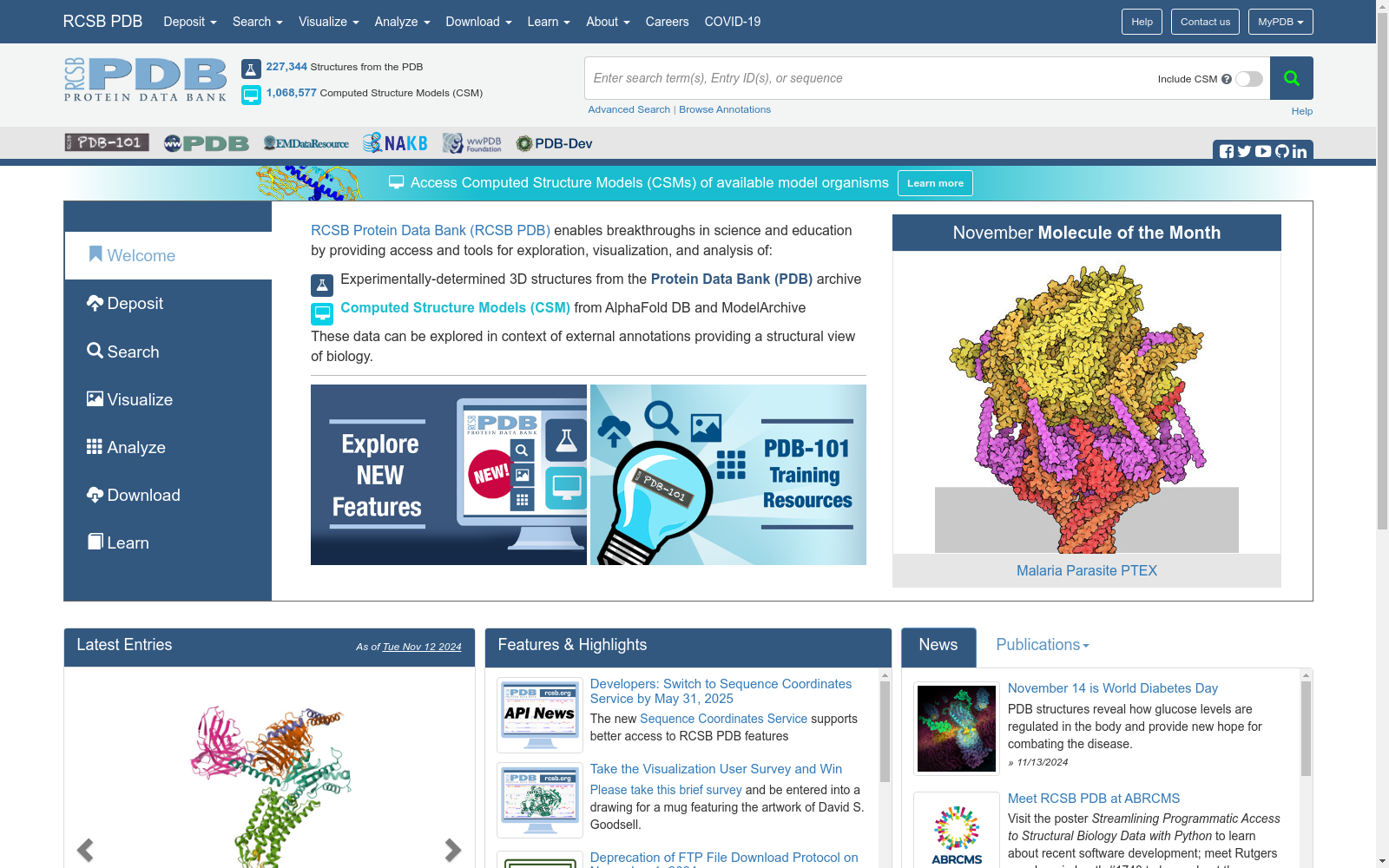Open the wwPDB Foundation logo link
1389x868 pixels.
pyautogui.click(x=472, y=143)
